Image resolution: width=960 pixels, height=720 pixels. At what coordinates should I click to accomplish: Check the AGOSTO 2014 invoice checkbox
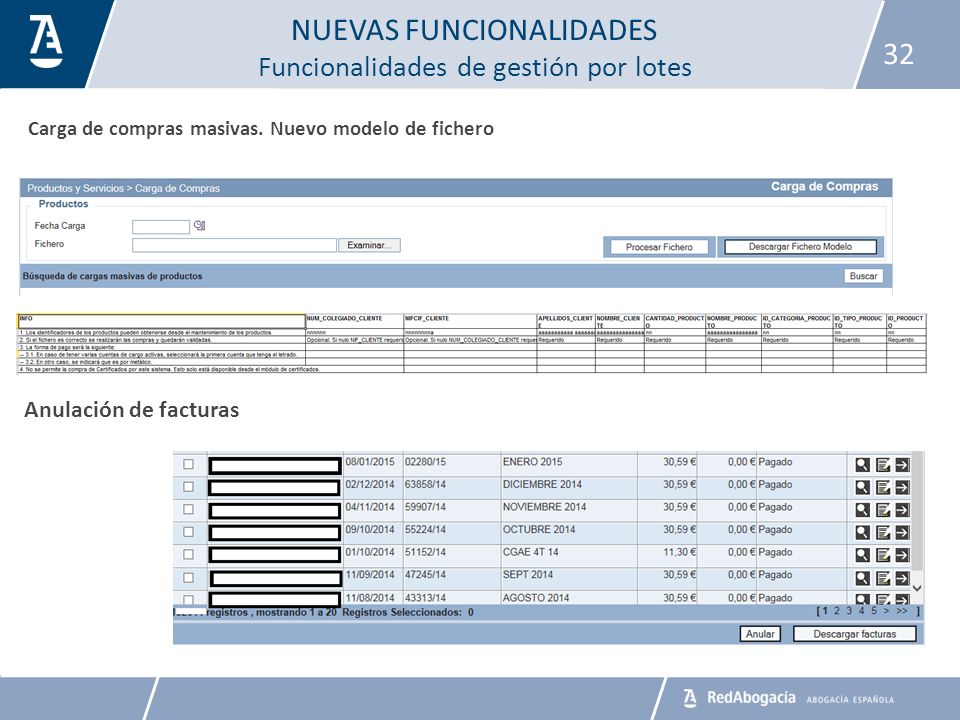point(189,599)
